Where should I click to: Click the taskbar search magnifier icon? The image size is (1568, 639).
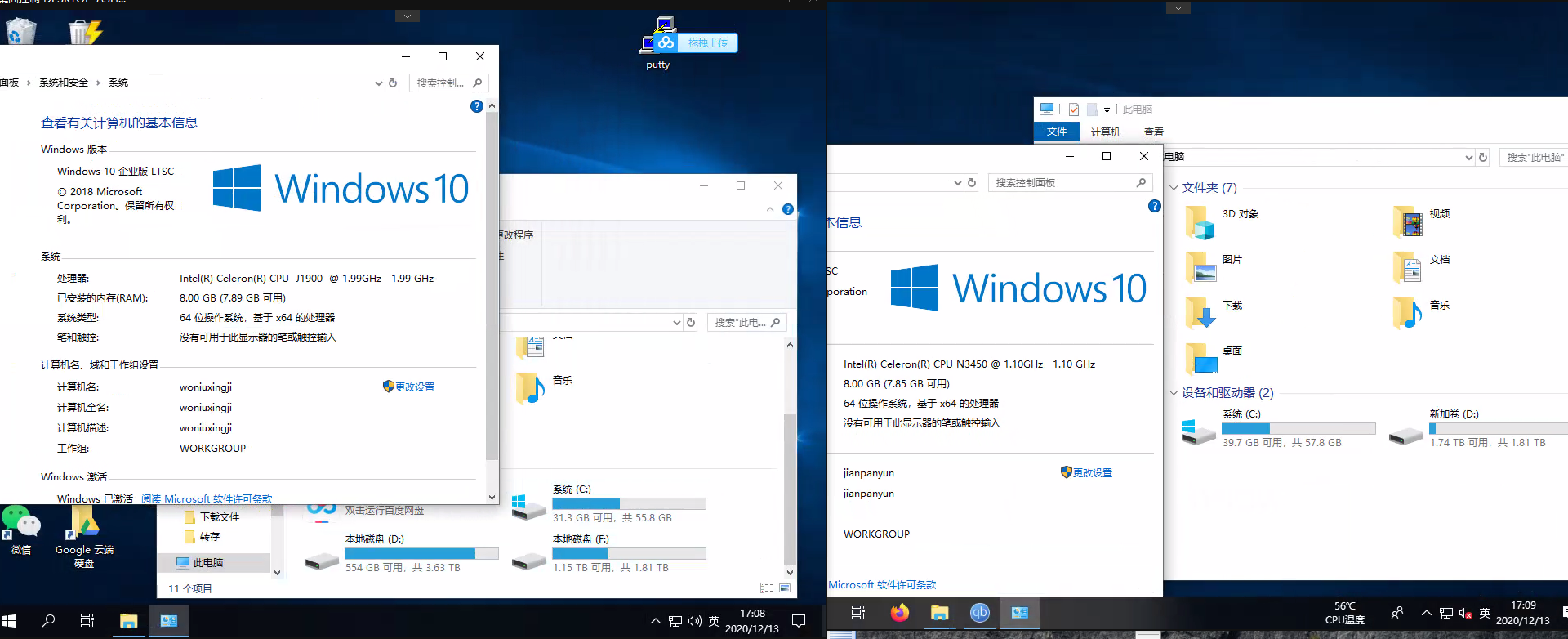(48, 621)
